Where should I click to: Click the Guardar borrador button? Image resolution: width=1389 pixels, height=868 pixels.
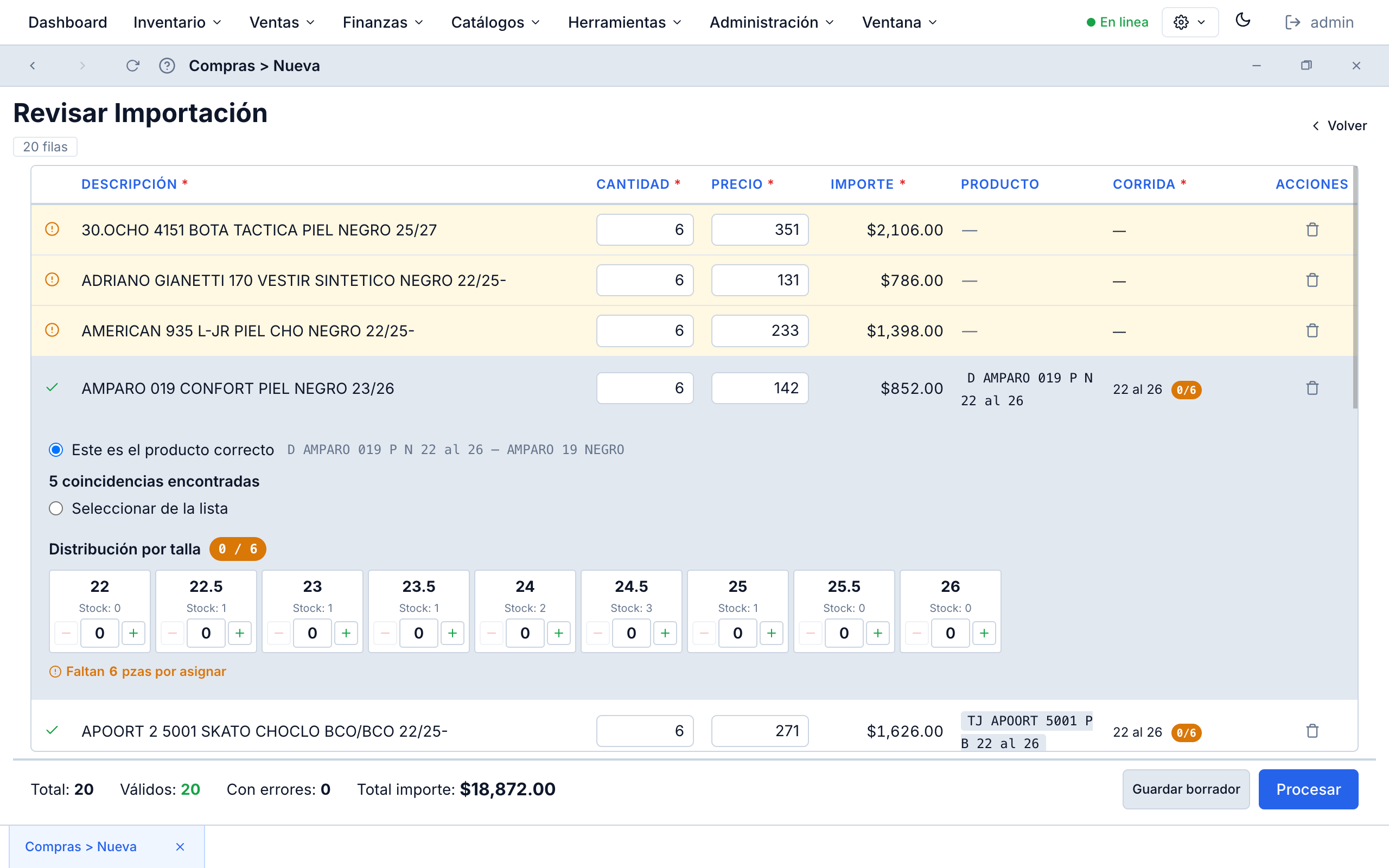pyautogui.click(x=1186, y=789)
